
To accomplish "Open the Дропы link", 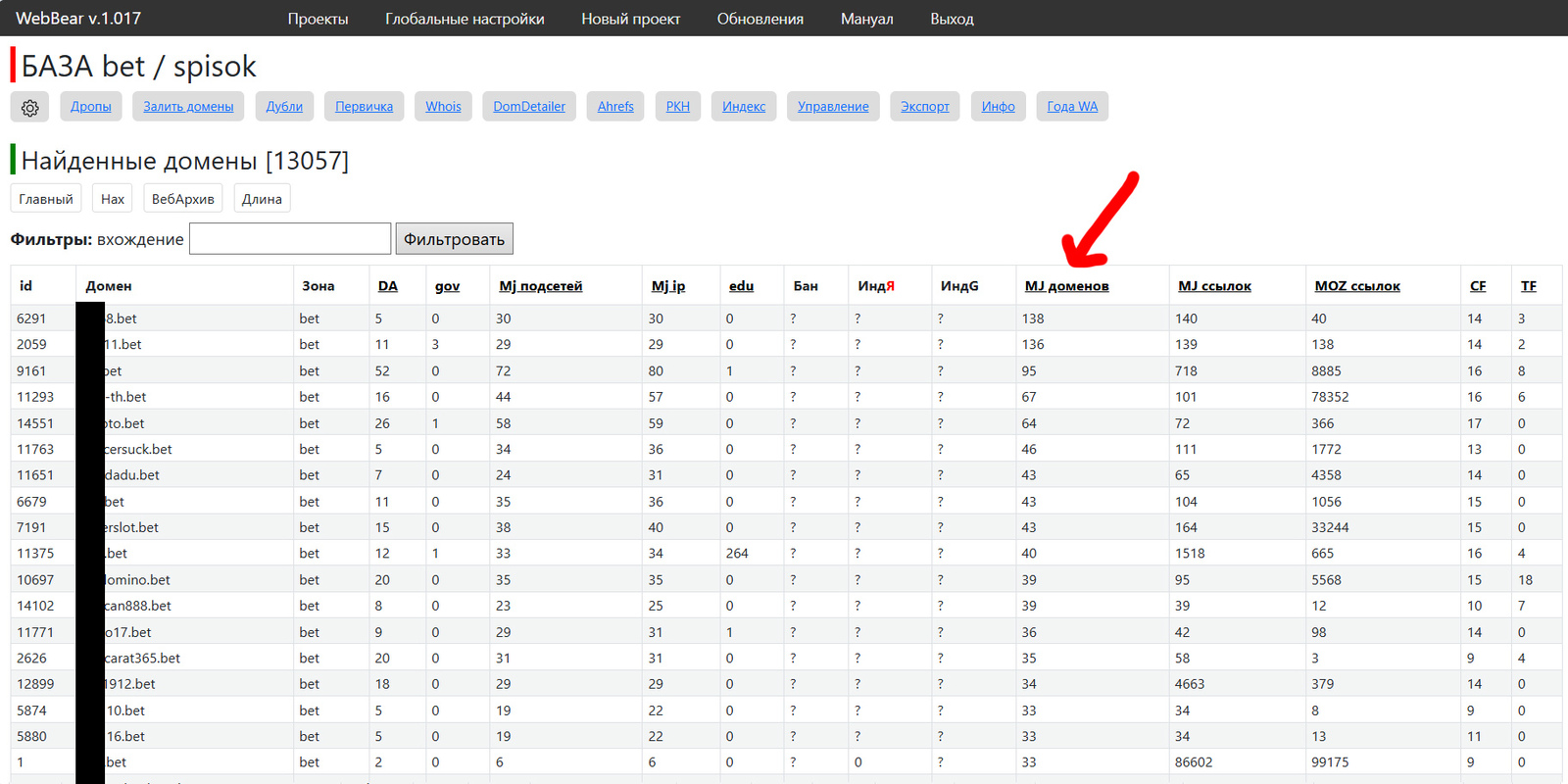I will click(91, 107).
